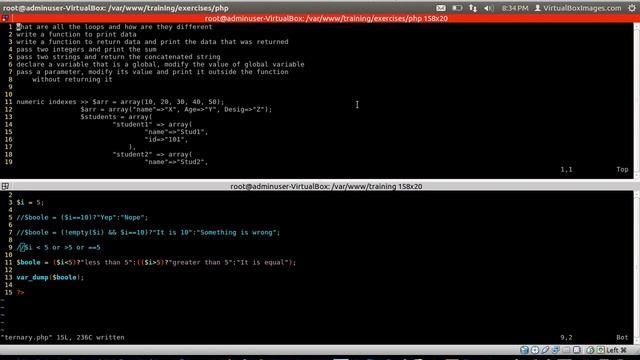
Task: Click the window title in the top panel
Action: pos(116,8)
